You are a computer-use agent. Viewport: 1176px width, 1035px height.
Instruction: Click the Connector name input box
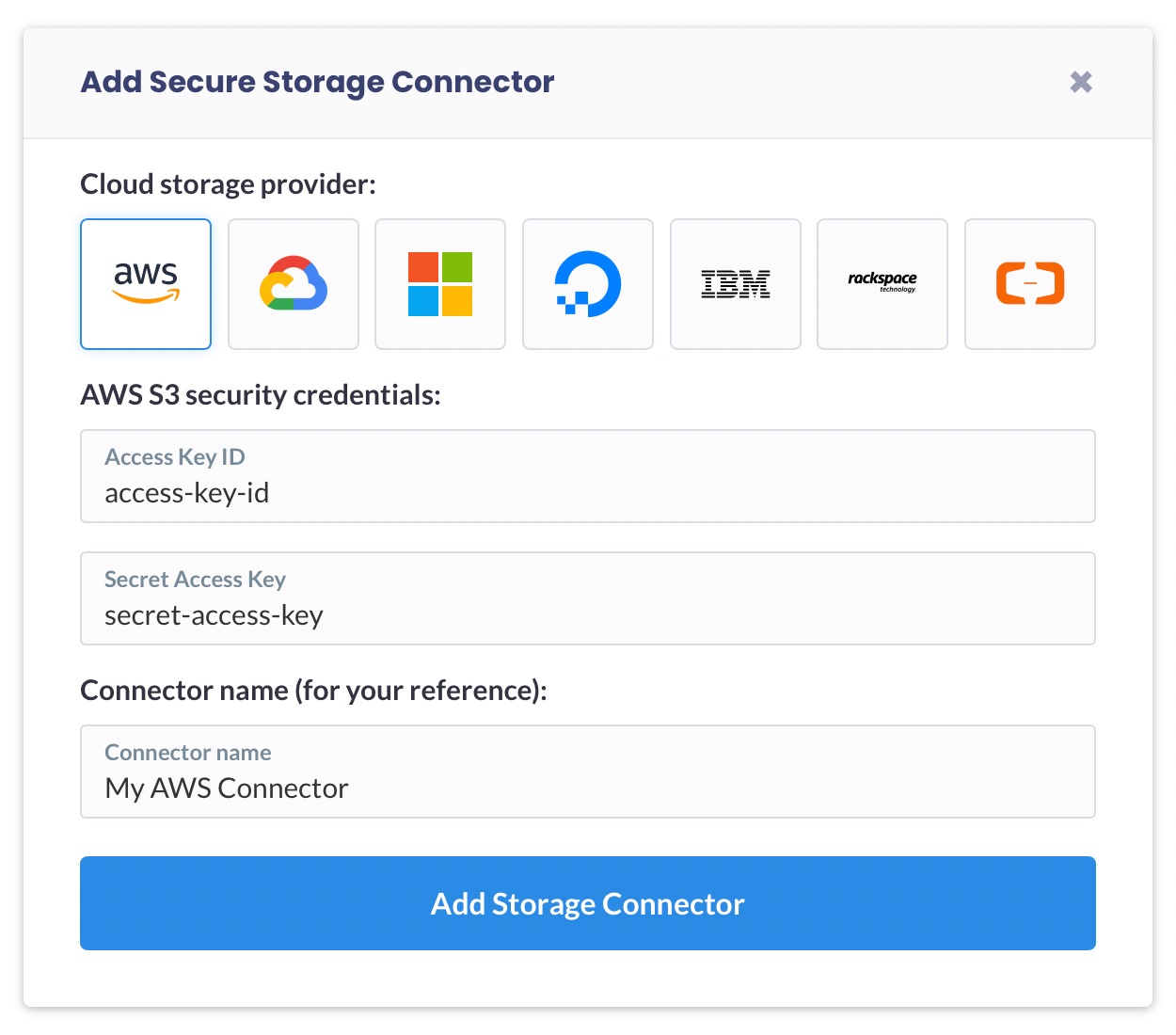click(x=588, y=772)
